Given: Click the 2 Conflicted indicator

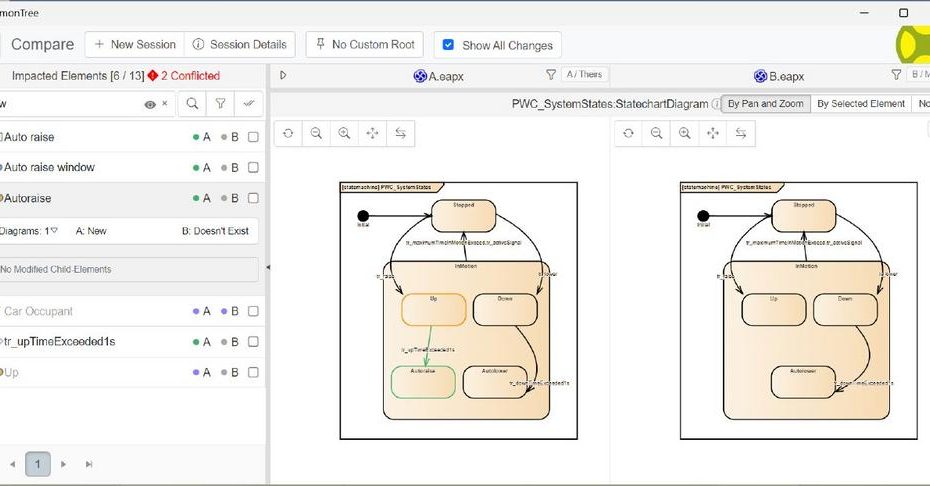Looking at the screenshot, I should (x=184, y=76).
